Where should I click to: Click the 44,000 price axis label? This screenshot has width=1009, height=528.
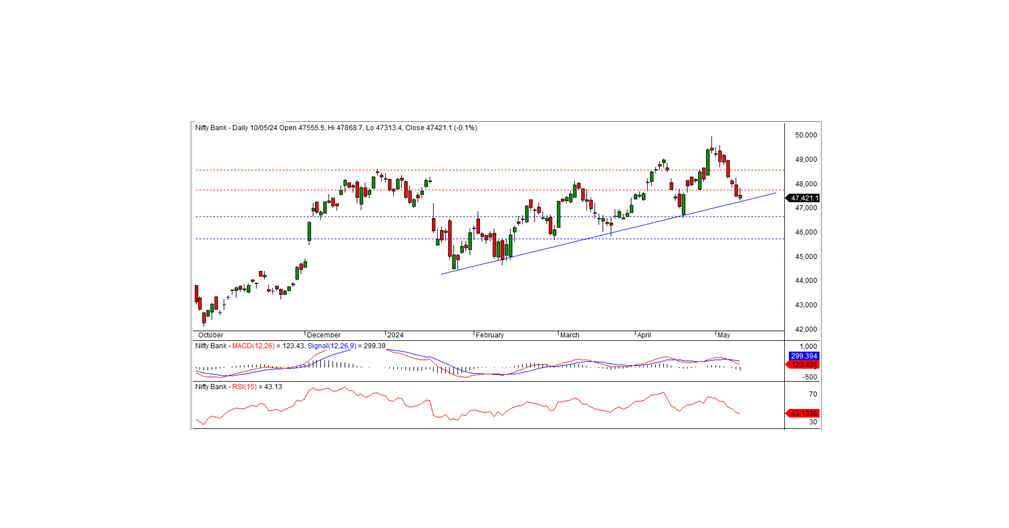tap(806, 280)
